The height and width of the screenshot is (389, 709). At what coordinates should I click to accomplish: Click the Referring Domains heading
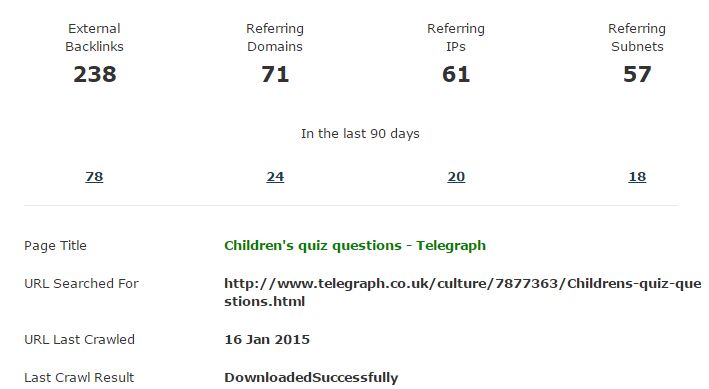[275, 38]
